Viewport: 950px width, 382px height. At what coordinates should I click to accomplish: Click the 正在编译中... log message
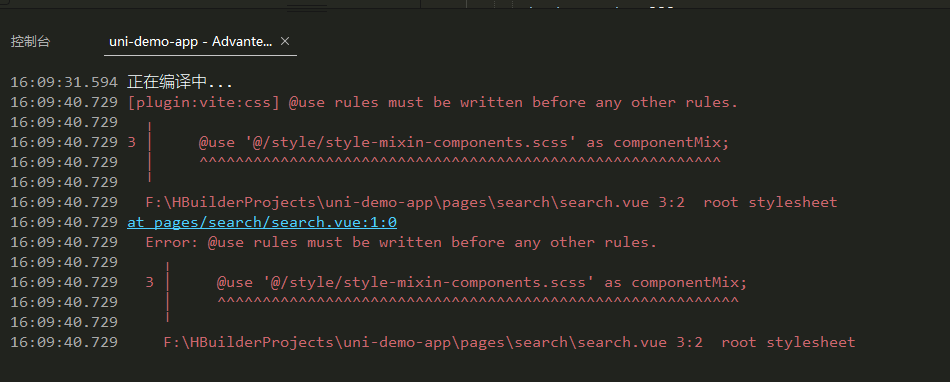pyautogui.click(x=180, y=83)
